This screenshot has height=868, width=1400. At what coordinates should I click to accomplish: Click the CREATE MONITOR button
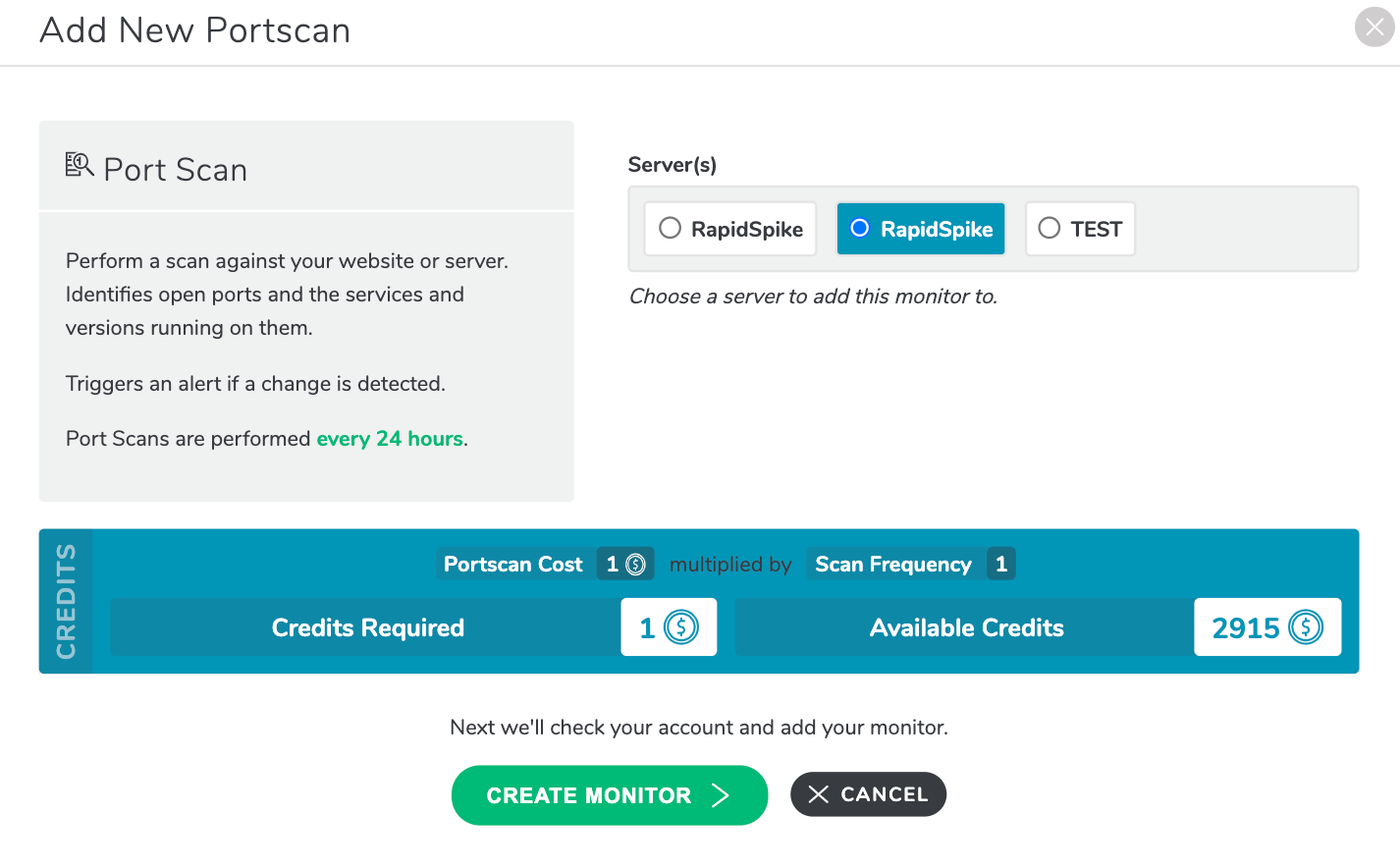[610, 795]
